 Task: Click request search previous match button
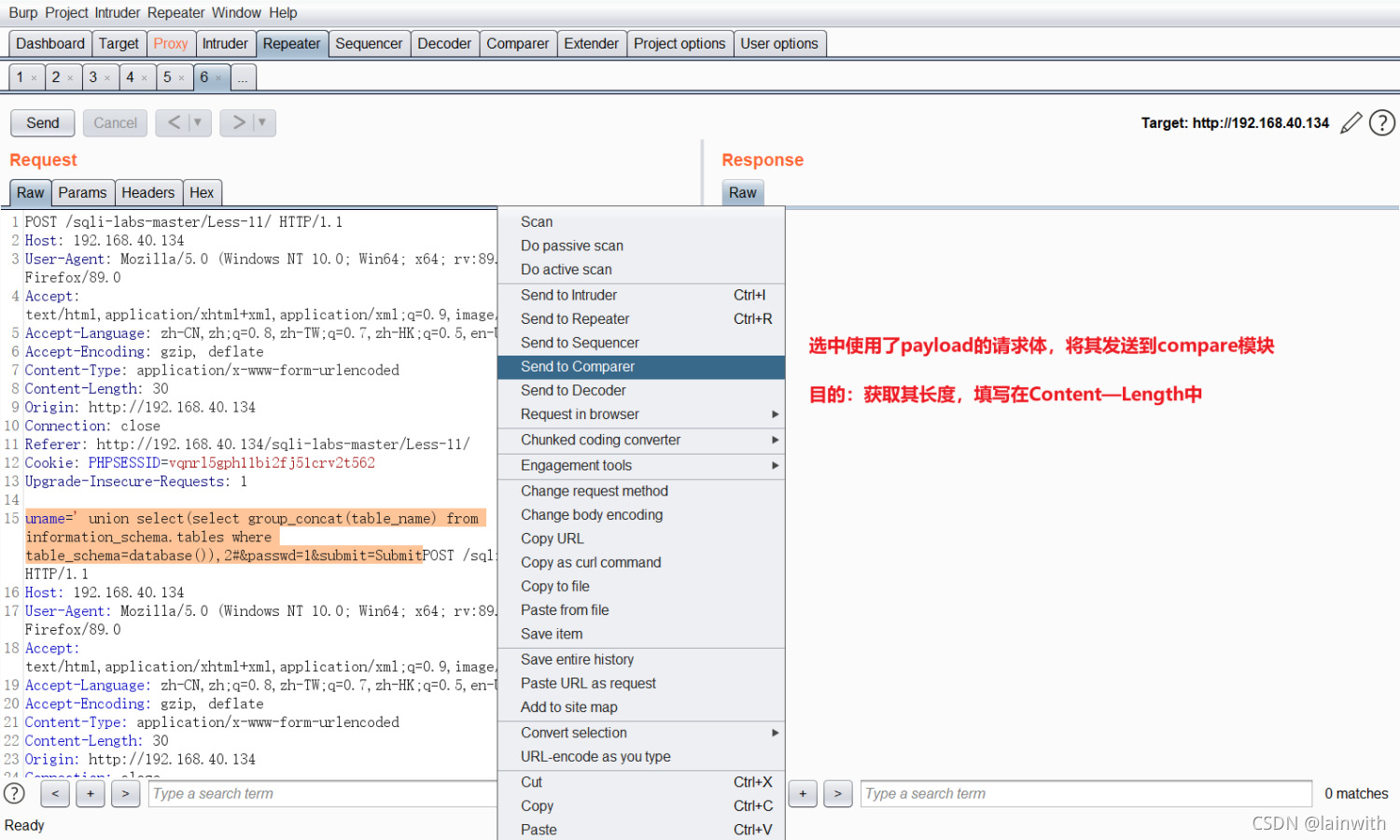click(55, 793)
